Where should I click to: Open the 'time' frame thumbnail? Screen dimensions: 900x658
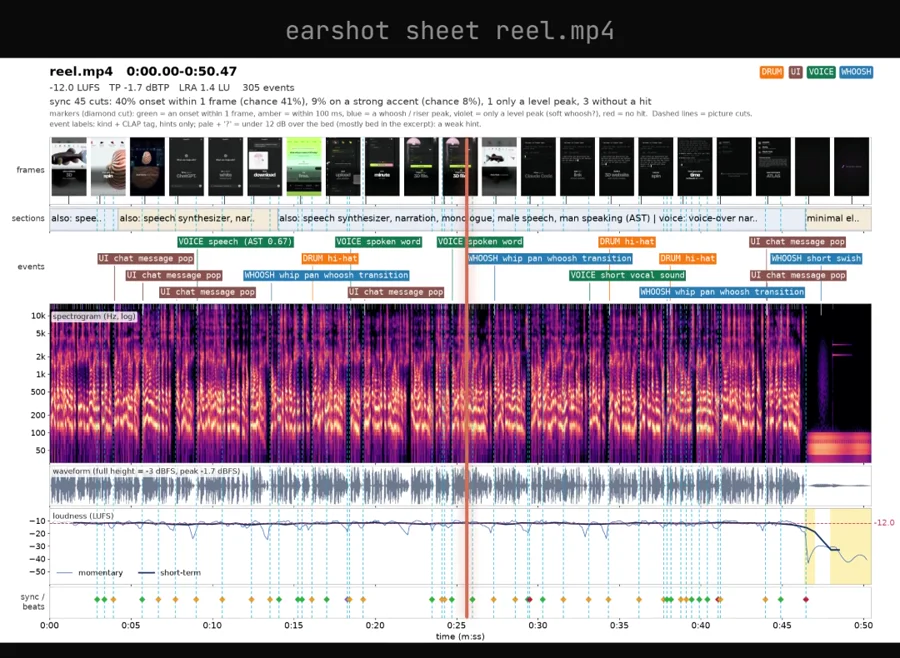695,167
